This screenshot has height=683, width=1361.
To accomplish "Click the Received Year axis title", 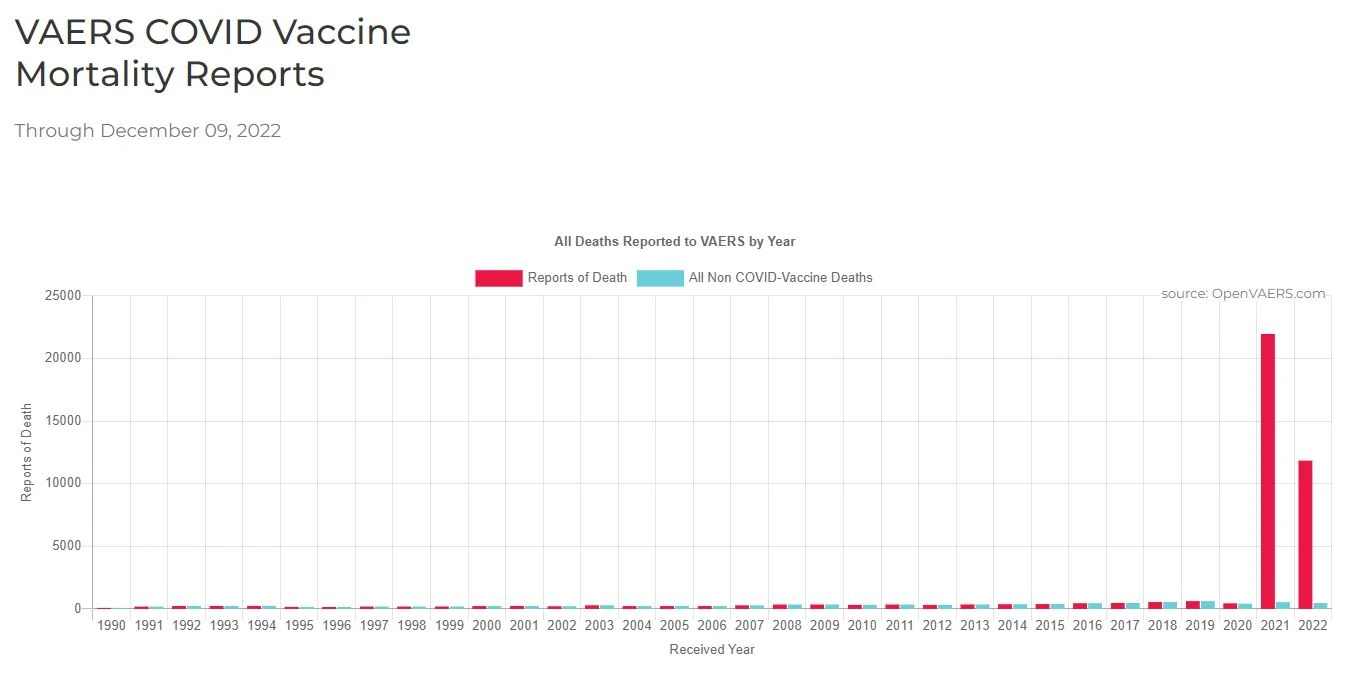I will (x=711, y=650).
